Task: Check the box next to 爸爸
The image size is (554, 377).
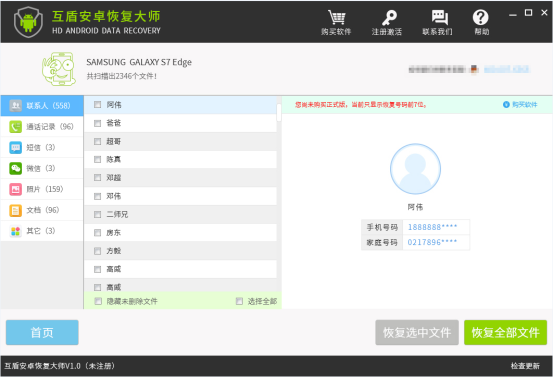Action: pyautogui.click(x=98, y=123)
